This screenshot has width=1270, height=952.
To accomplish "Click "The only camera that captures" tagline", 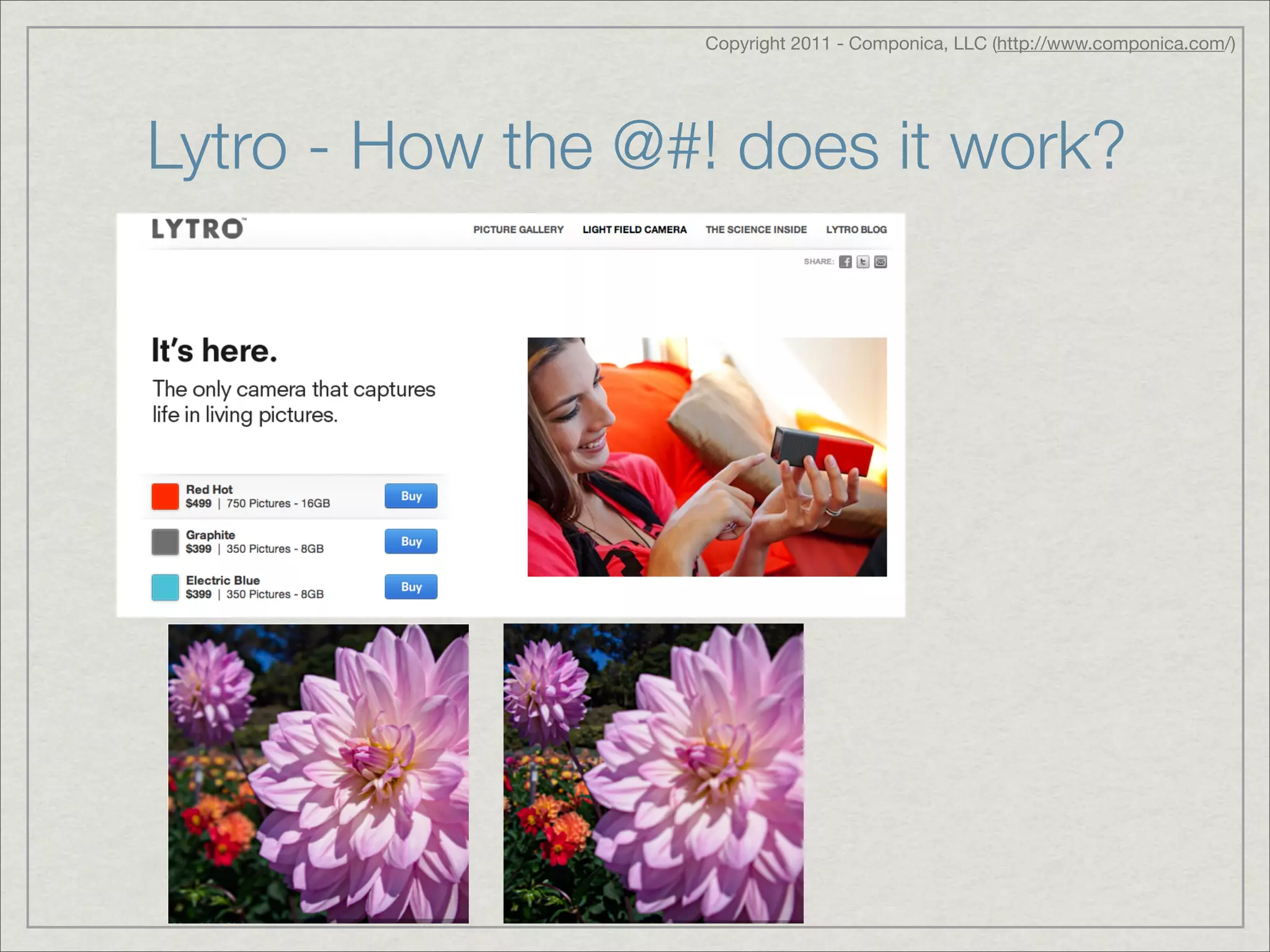I will point(294,389).
